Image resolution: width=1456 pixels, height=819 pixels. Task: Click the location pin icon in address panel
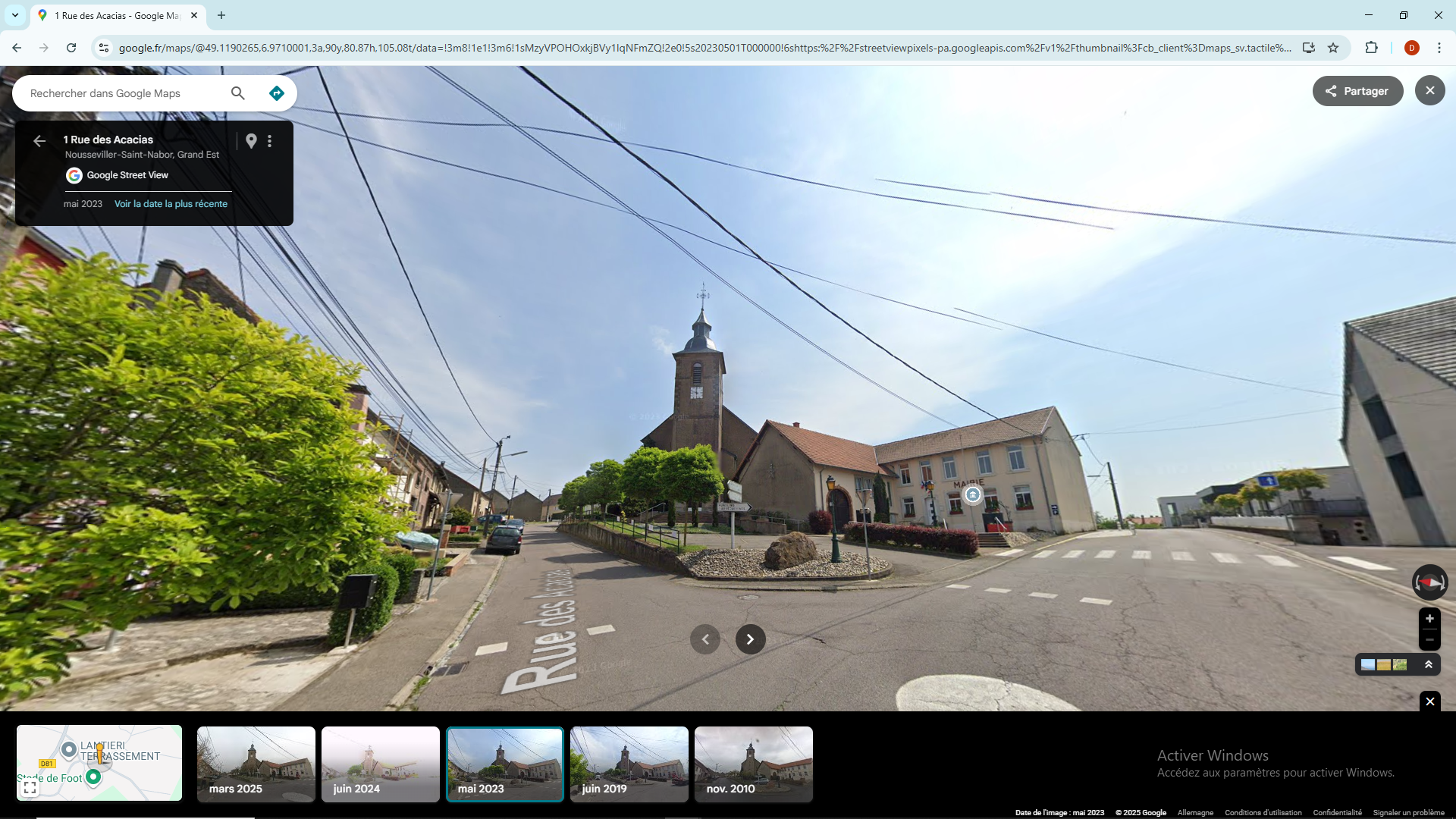251,141
